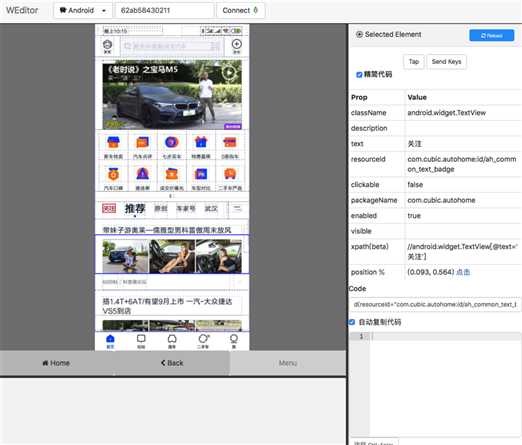Image resolution: width=522 pixels, height=445 pixels.
Task: Click the phone search input box
Action: (x=171, y=46)
